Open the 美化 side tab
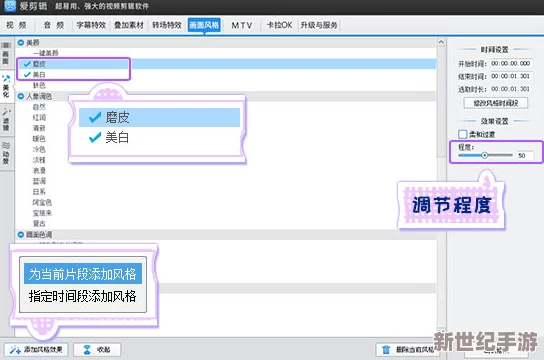 tap(6, 86)
